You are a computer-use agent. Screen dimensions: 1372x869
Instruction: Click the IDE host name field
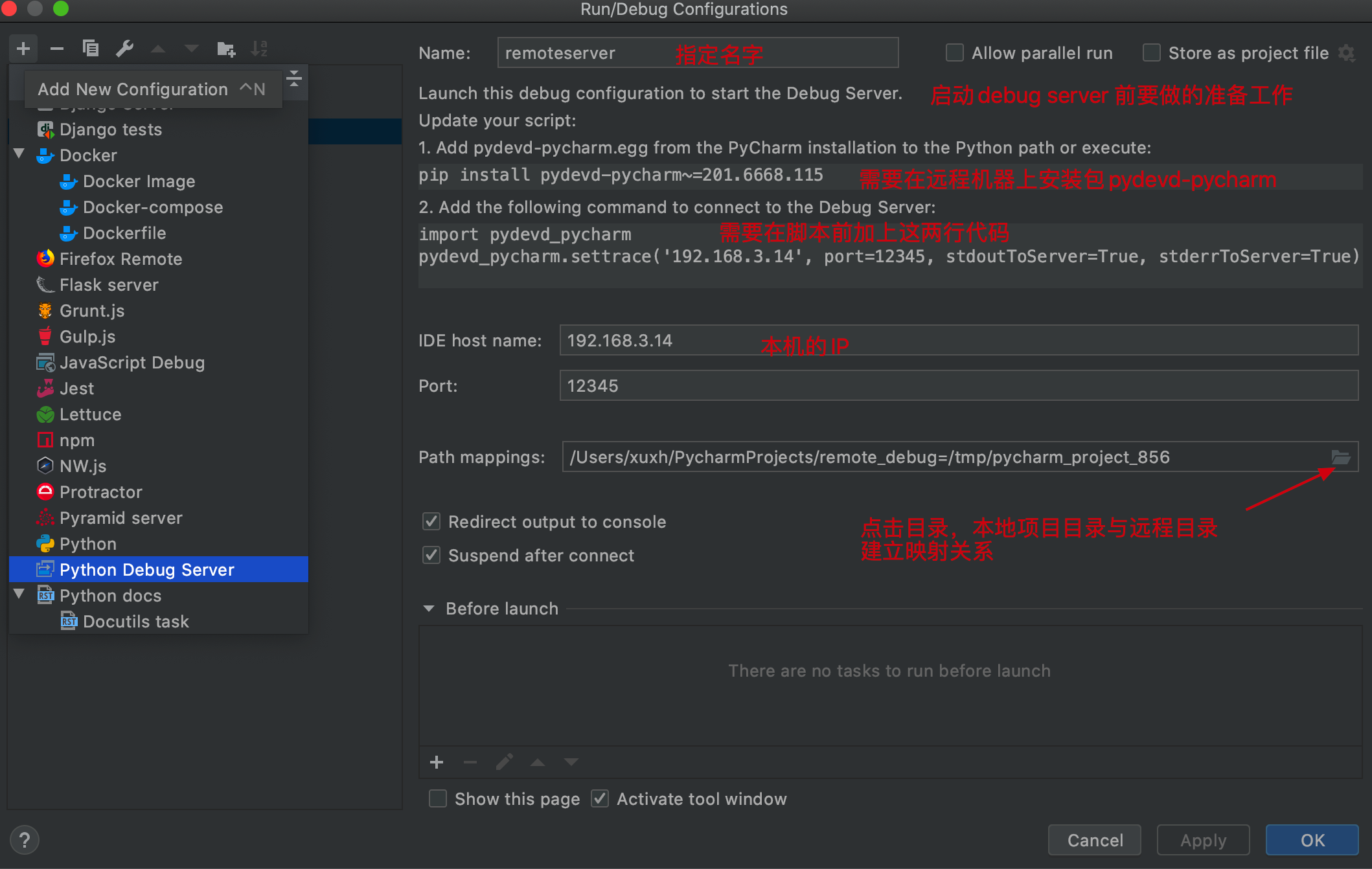click(959, 341)
